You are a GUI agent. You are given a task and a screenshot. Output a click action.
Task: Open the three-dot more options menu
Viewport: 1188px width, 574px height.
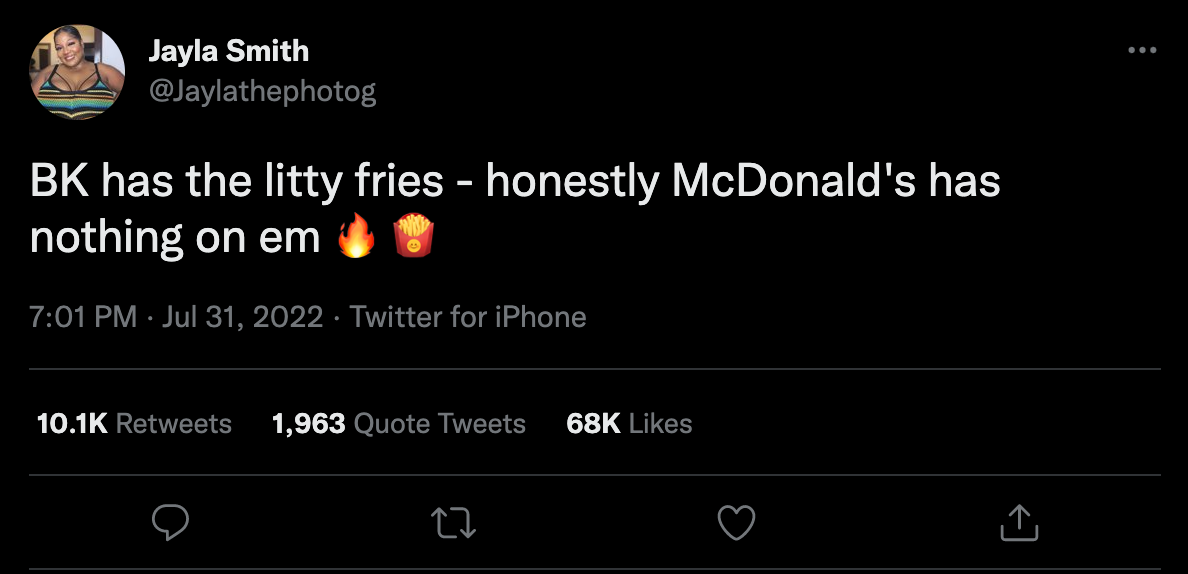[x=1141, y=51]
